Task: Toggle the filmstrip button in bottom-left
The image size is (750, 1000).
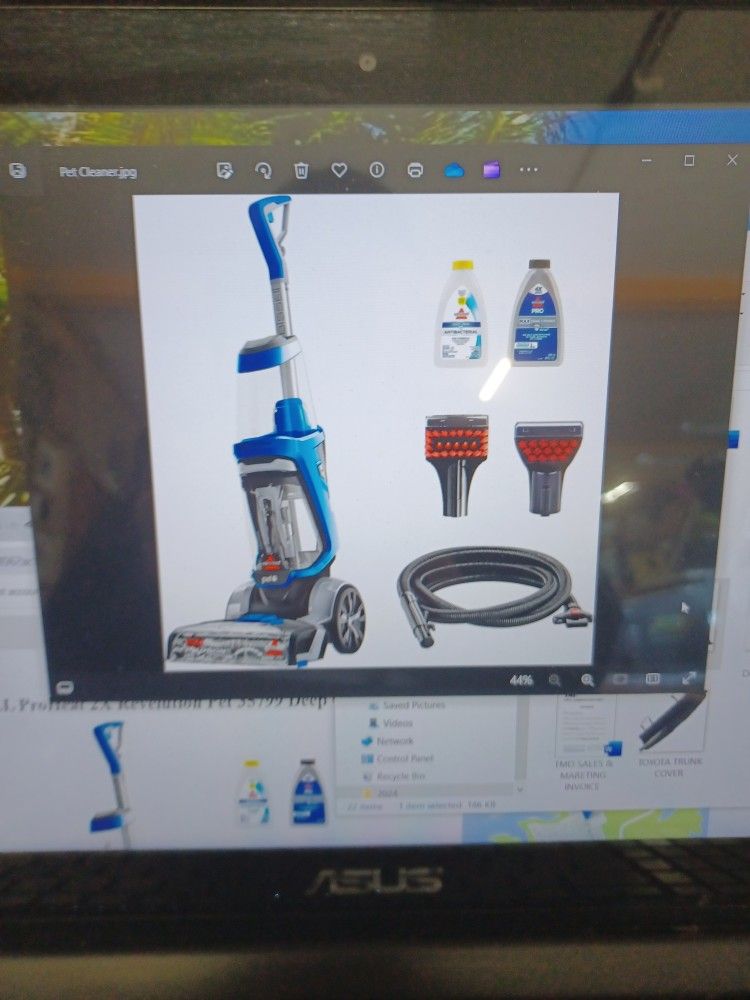Action: pos(65,687)
